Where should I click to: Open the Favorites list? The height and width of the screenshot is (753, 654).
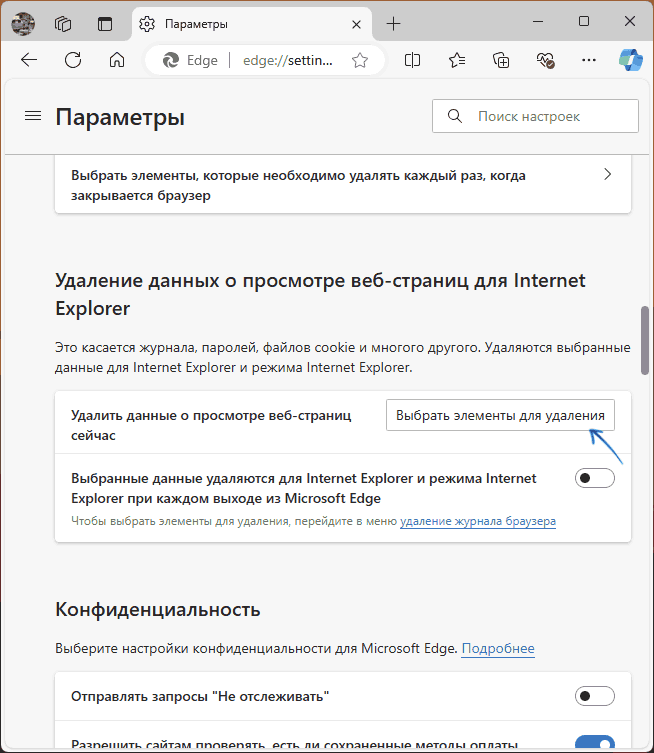pos(457,60)
